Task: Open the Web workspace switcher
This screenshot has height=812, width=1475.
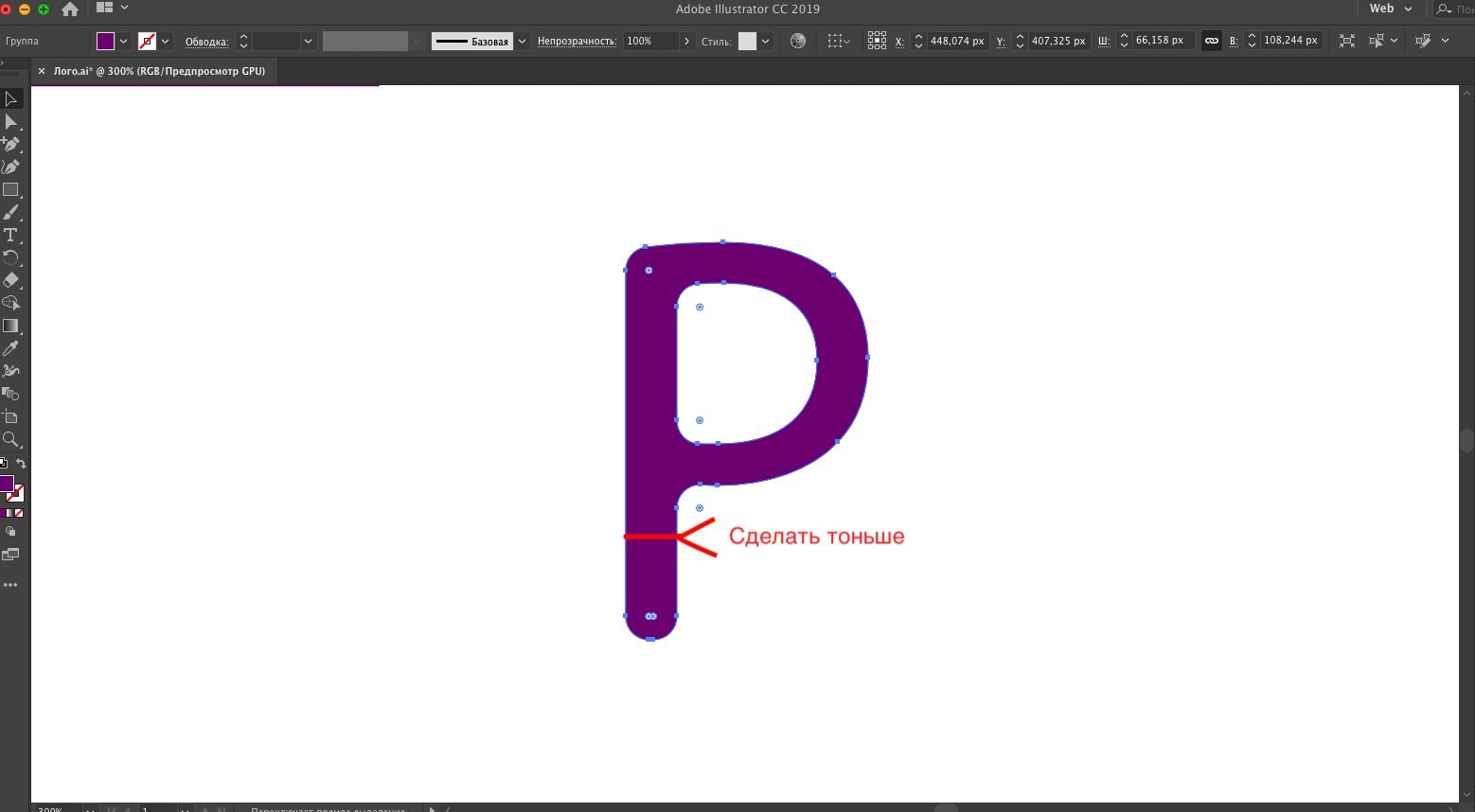Action: coord(1391,9)
